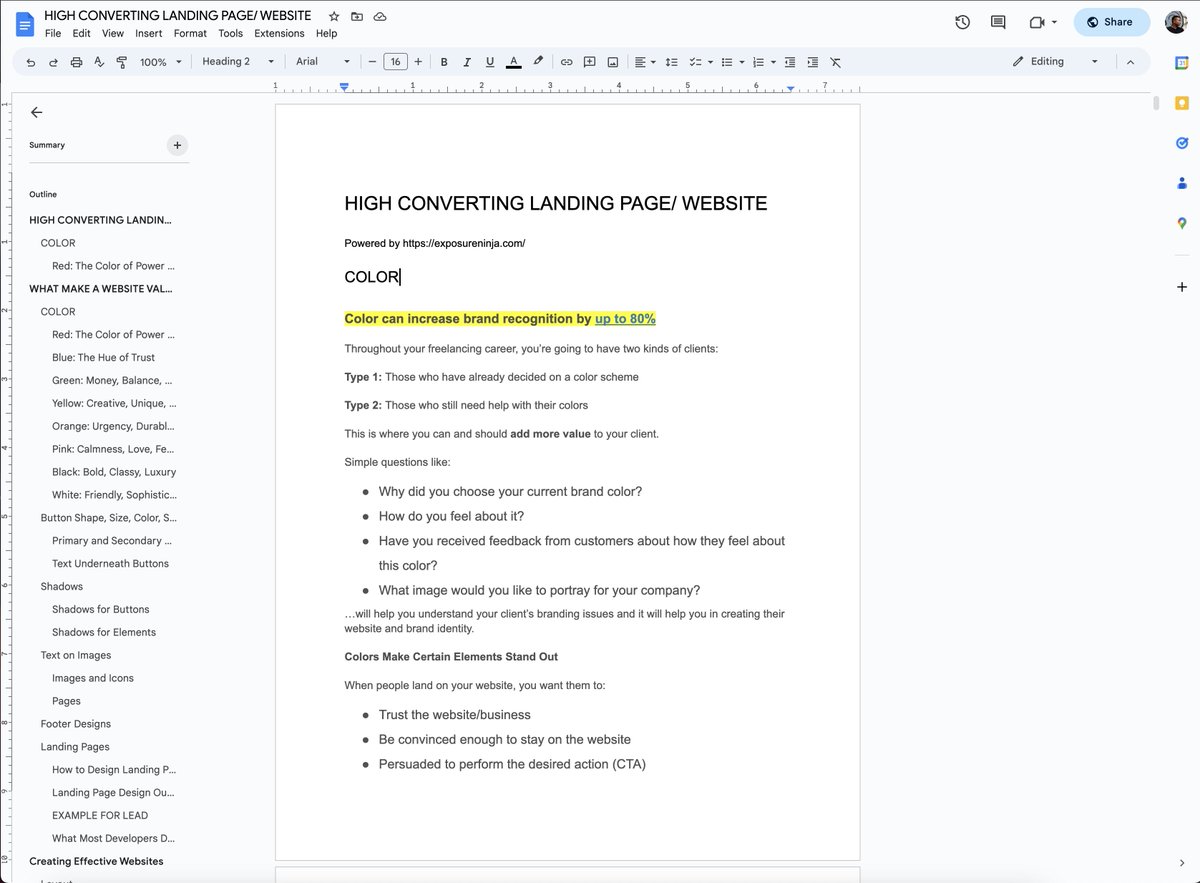Toggle bold formatting in the toolbar
This screenshot has height=883, width=1200.
click(443, 61)
